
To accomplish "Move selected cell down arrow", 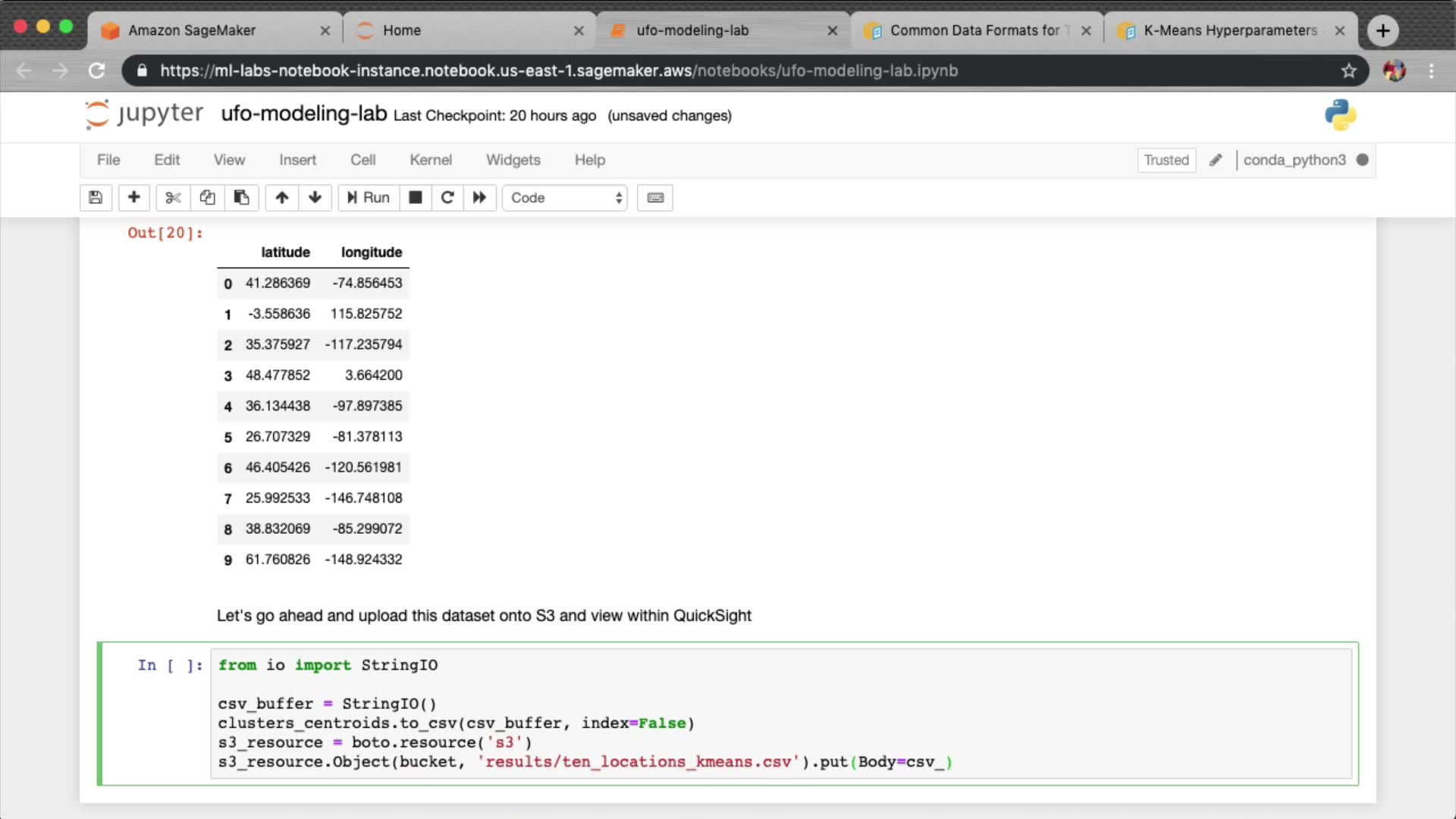I will click(315, 198).
